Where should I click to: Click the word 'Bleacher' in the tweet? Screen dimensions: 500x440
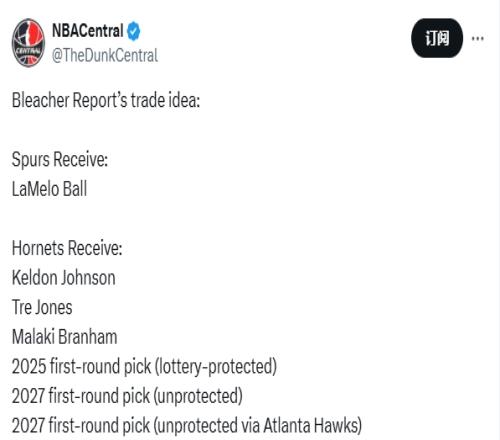click(41, 100)
